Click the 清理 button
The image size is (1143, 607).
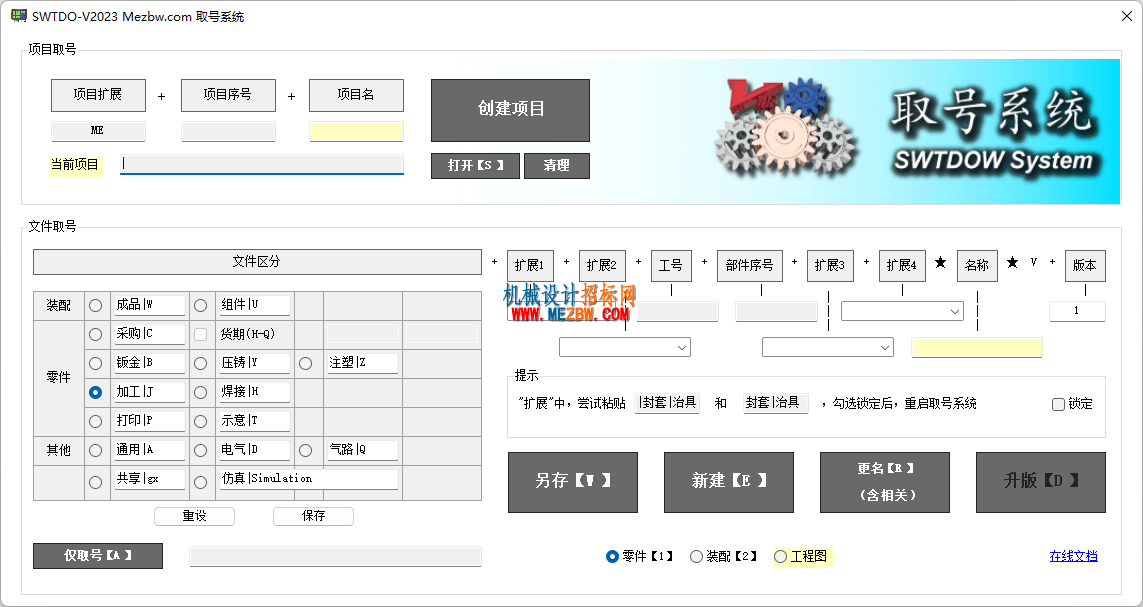(557, 165)
